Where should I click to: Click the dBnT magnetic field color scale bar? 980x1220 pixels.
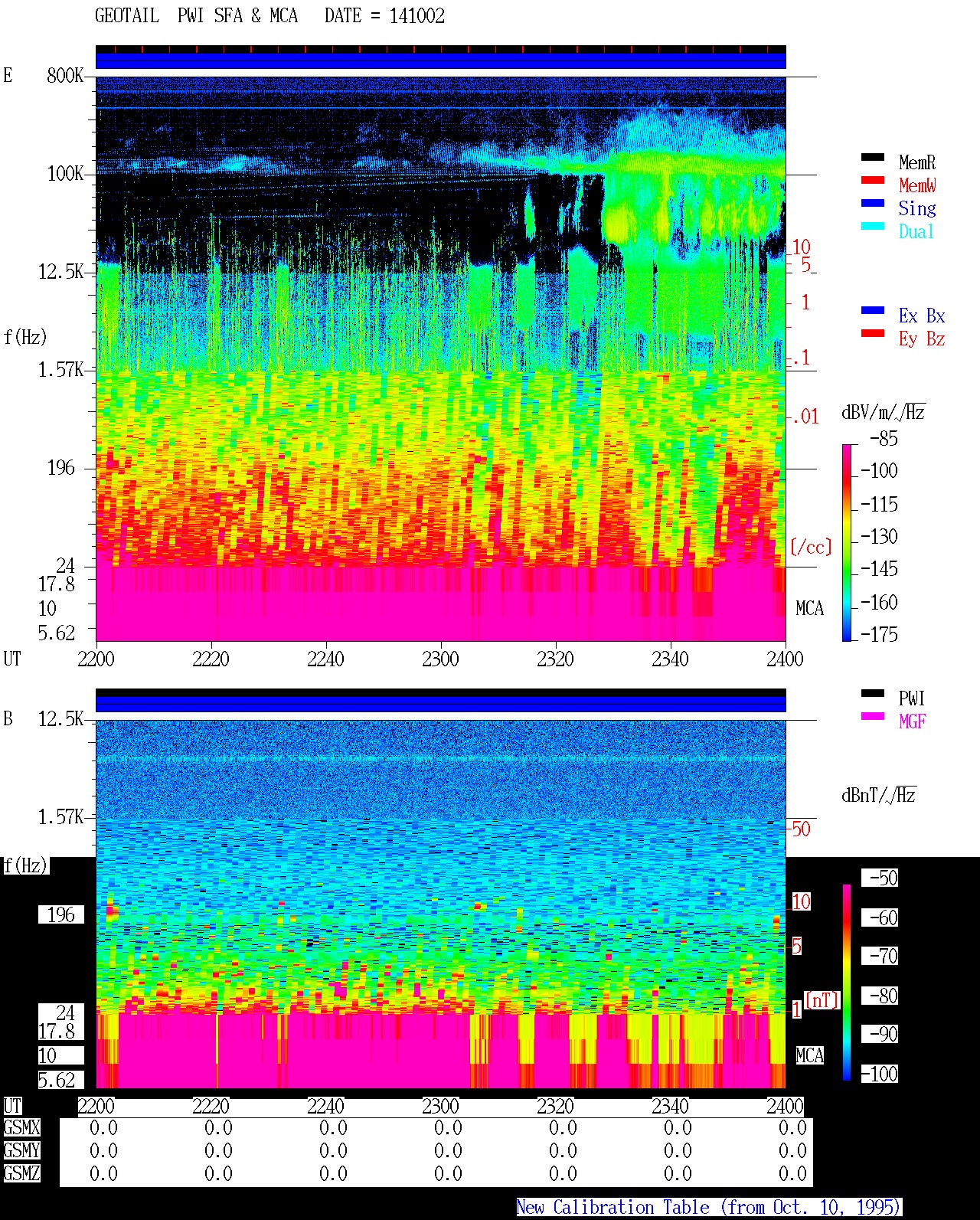(847, 983)
